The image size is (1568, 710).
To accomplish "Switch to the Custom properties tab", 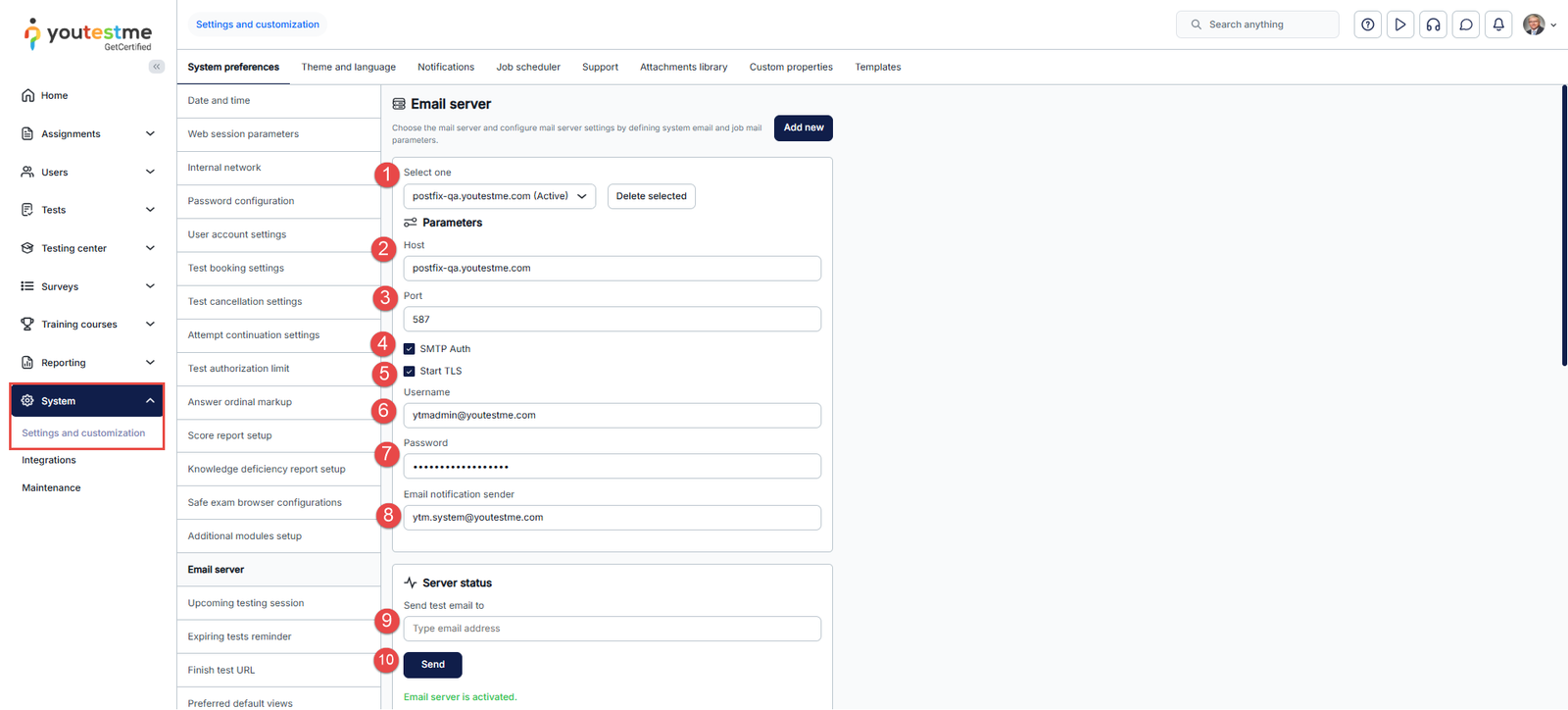I will tap(791, 67).
